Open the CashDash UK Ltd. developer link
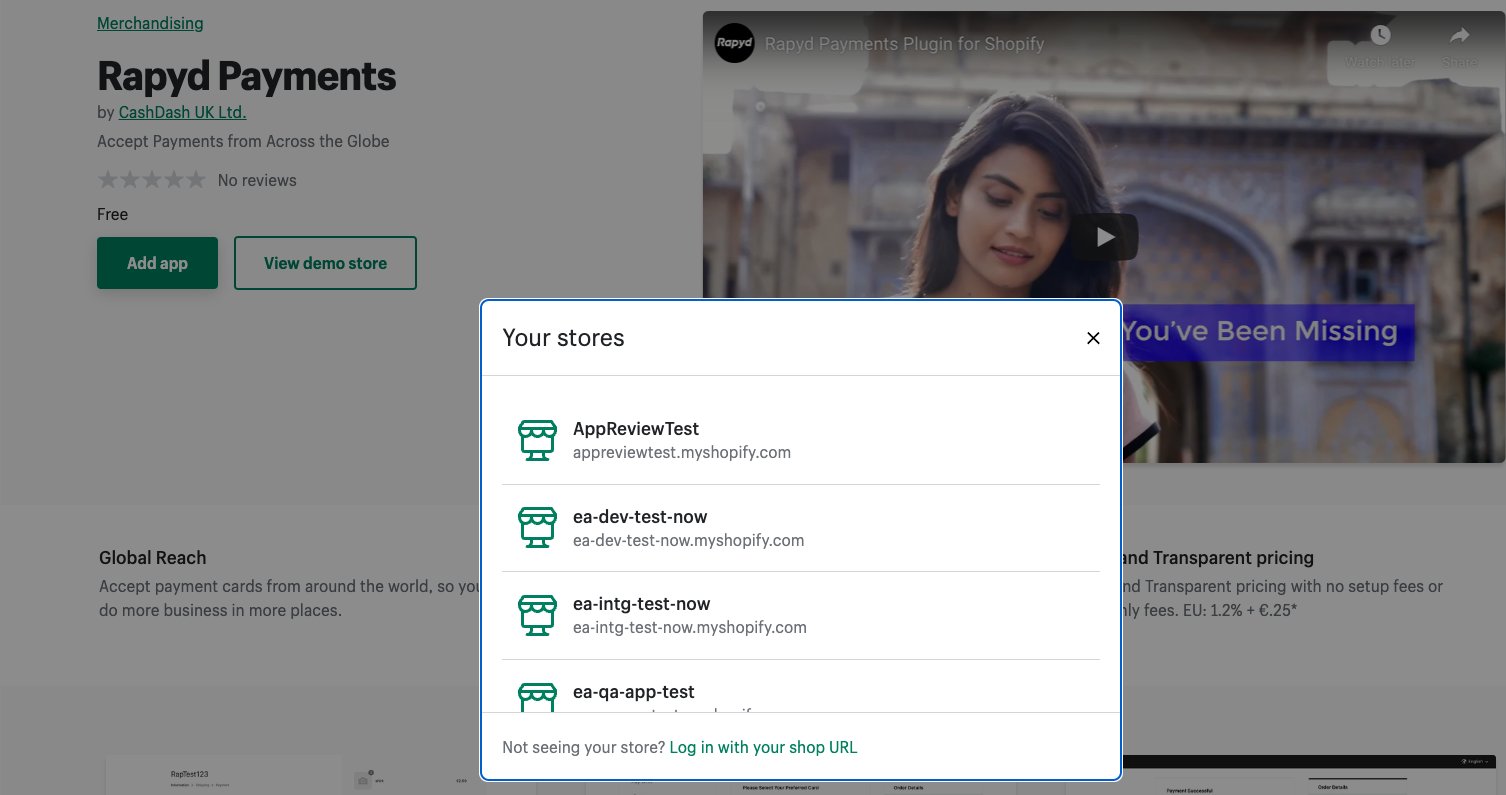1506x795 pixels. click(182, 112)
